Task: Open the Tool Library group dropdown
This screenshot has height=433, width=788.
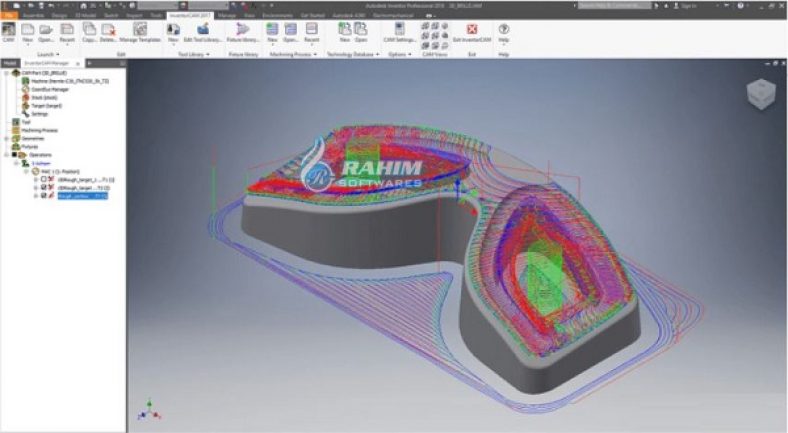Action: pyautogui.click(x=208, y=54)
